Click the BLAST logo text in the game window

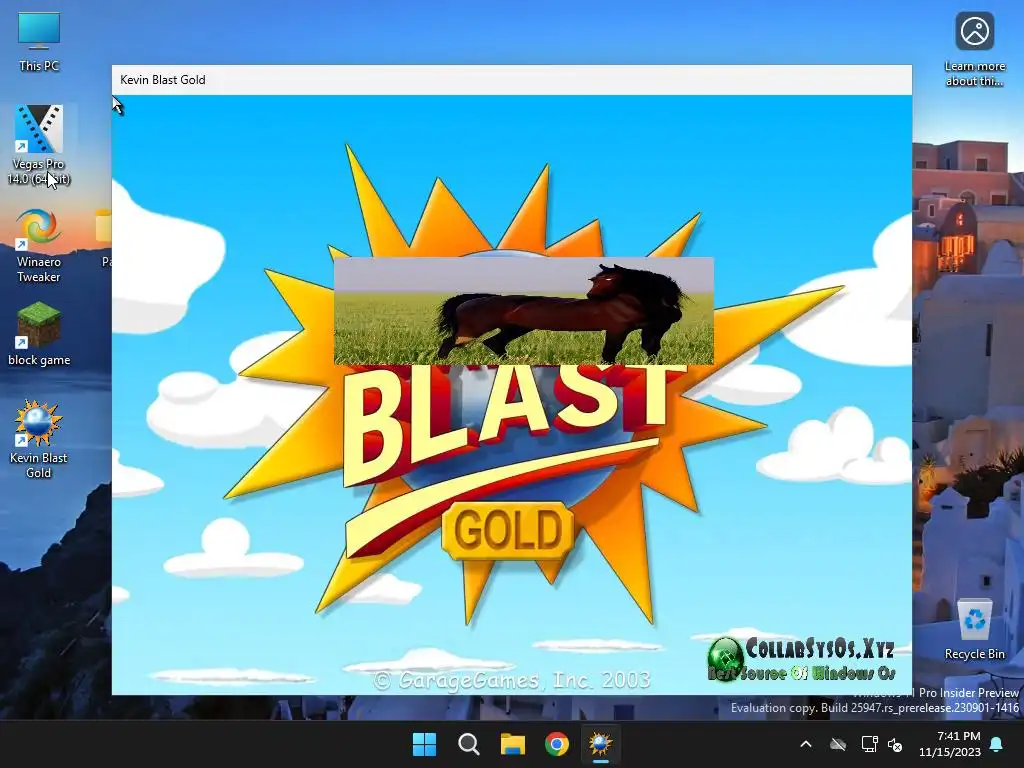pyautogui.click(x=513, y=424)
